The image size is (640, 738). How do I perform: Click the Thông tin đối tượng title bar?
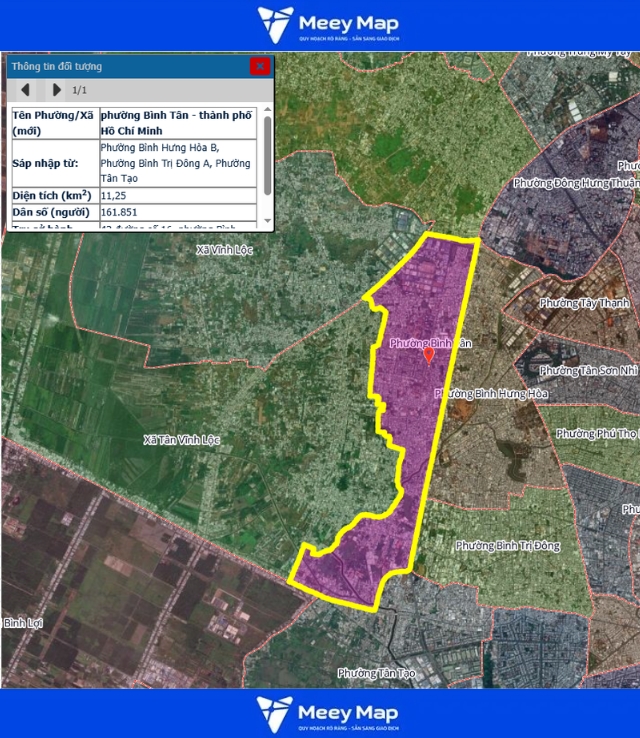tap(120, 66)
